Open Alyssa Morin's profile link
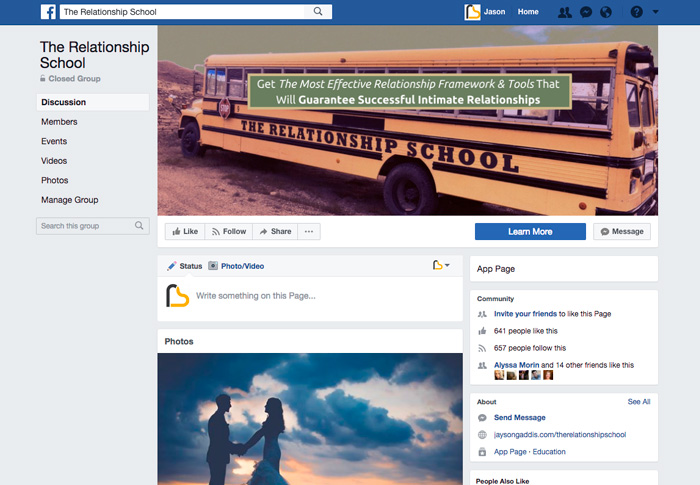This screenshot has width=700, height=485. [516, 365]
